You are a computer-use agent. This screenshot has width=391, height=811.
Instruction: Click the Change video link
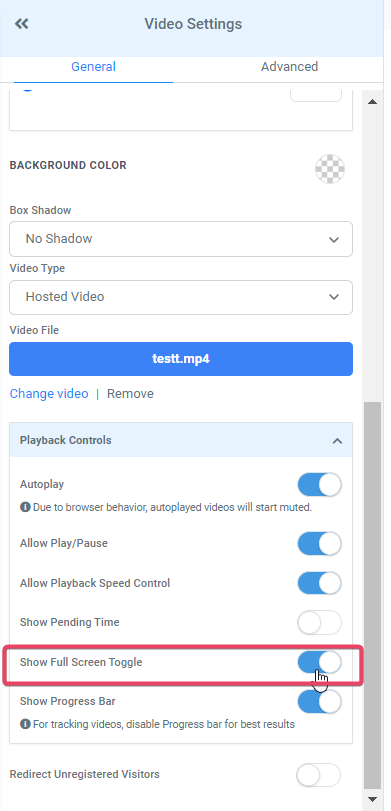49,394
